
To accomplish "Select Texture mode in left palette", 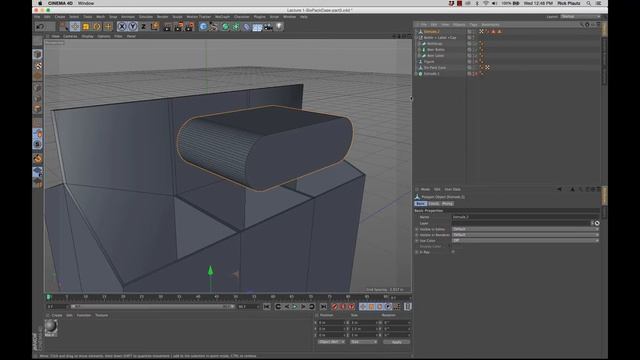I will 38,65.
